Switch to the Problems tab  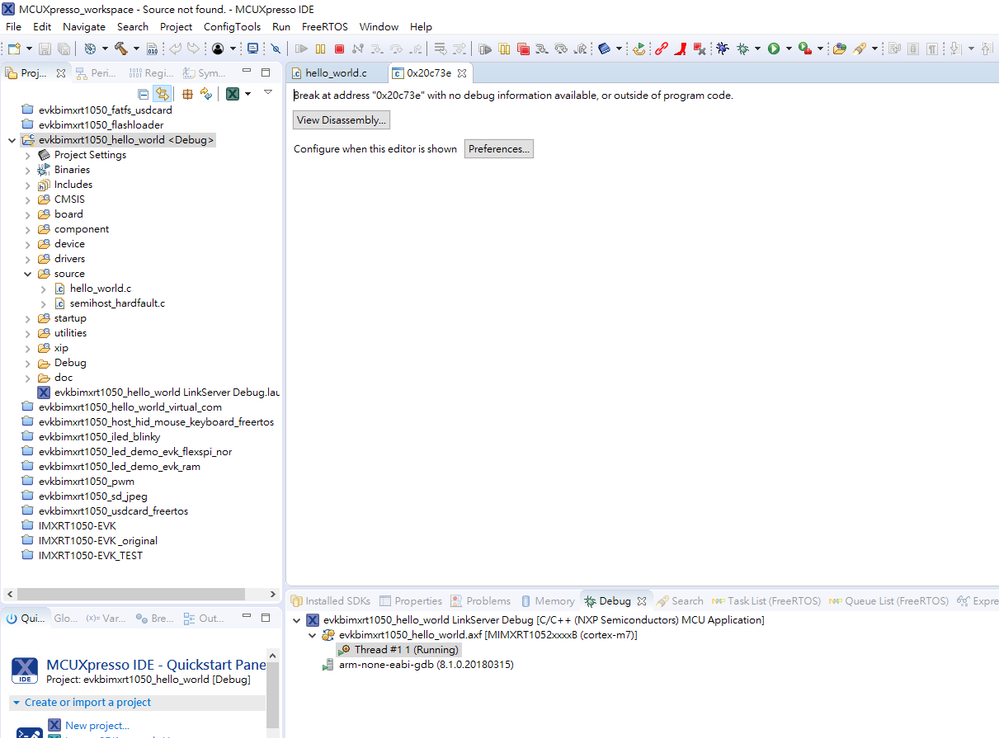tap(481, 601)
